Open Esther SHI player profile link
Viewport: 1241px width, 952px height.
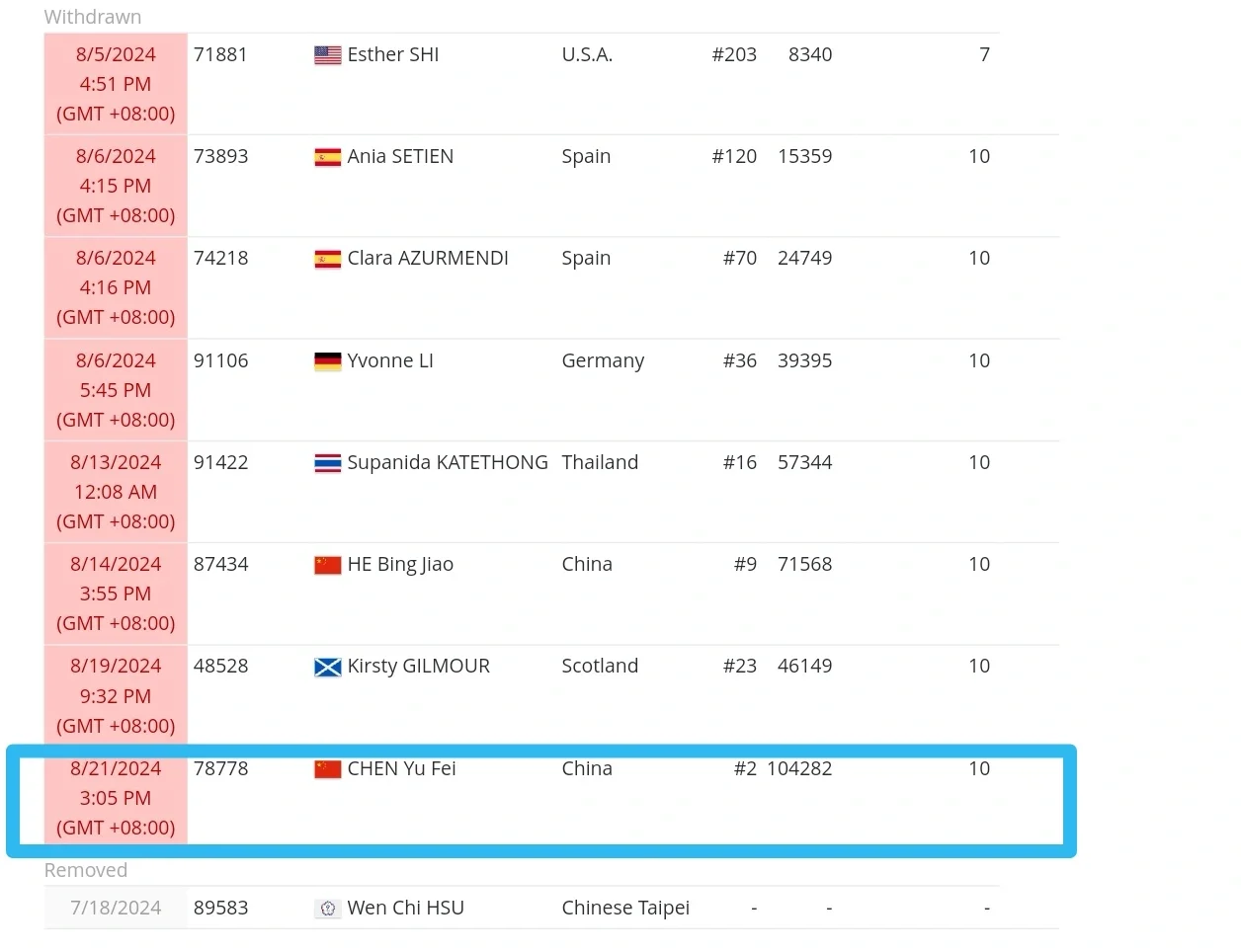coord(393,54)
